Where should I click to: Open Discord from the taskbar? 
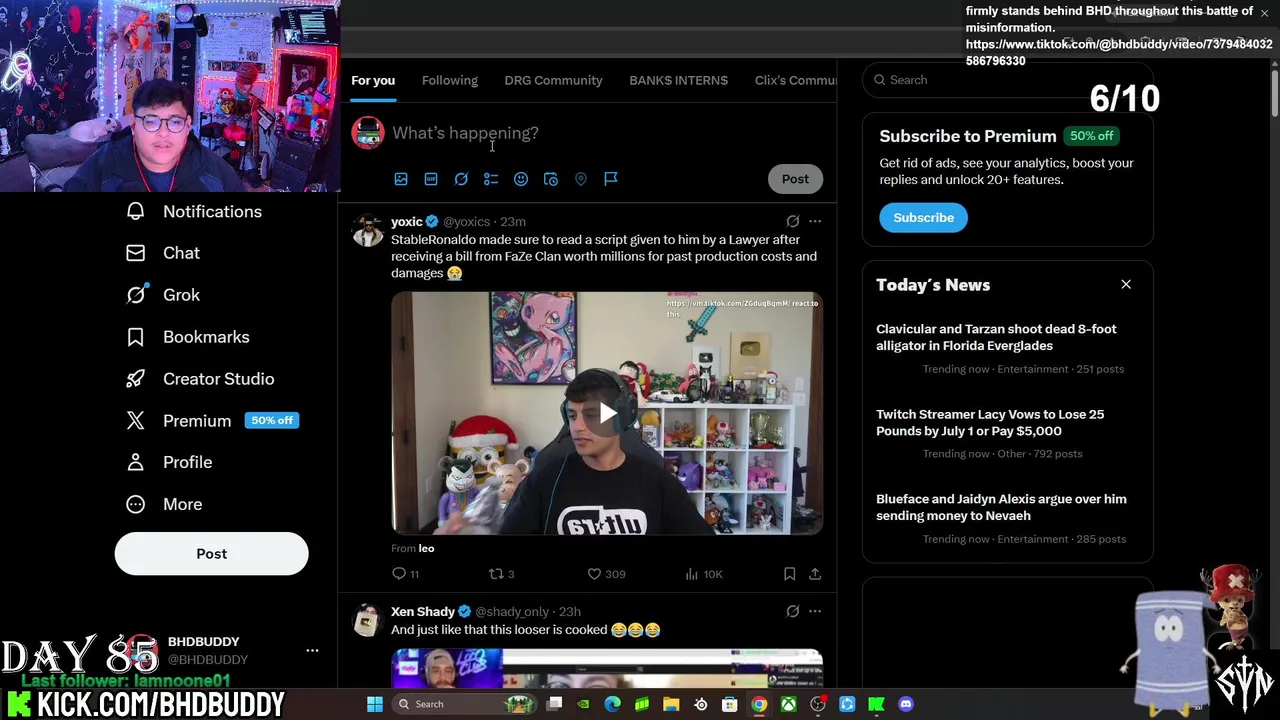906,704
